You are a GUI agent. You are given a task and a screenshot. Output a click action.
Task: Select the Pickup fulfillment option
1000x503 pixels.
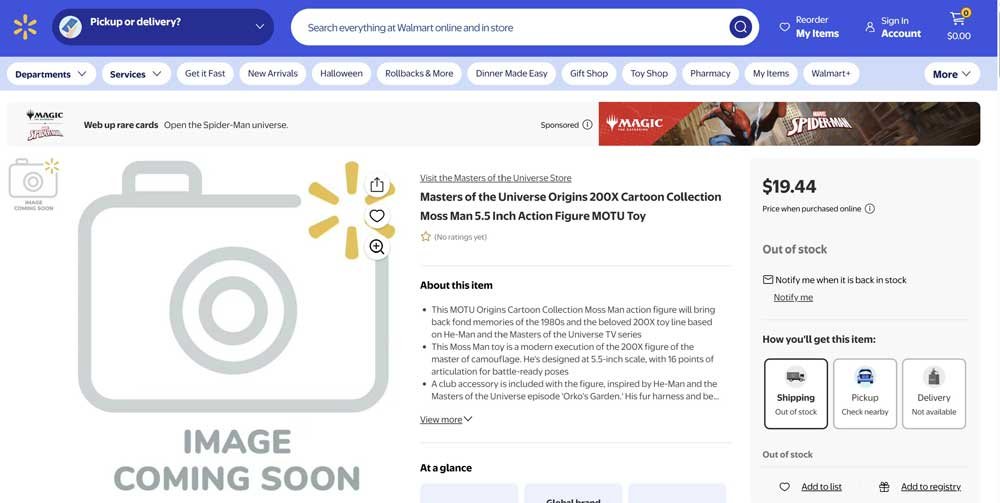click(x=864, y=393)
